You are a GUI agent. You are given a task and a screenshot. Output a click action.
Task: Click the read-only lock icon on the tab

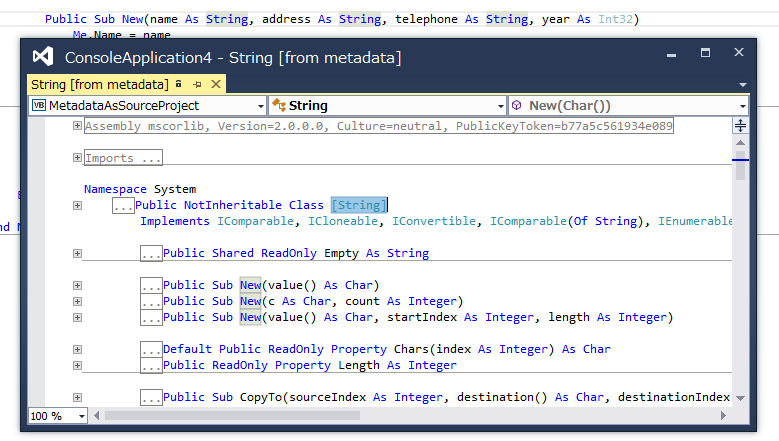(x=179, y=84)
